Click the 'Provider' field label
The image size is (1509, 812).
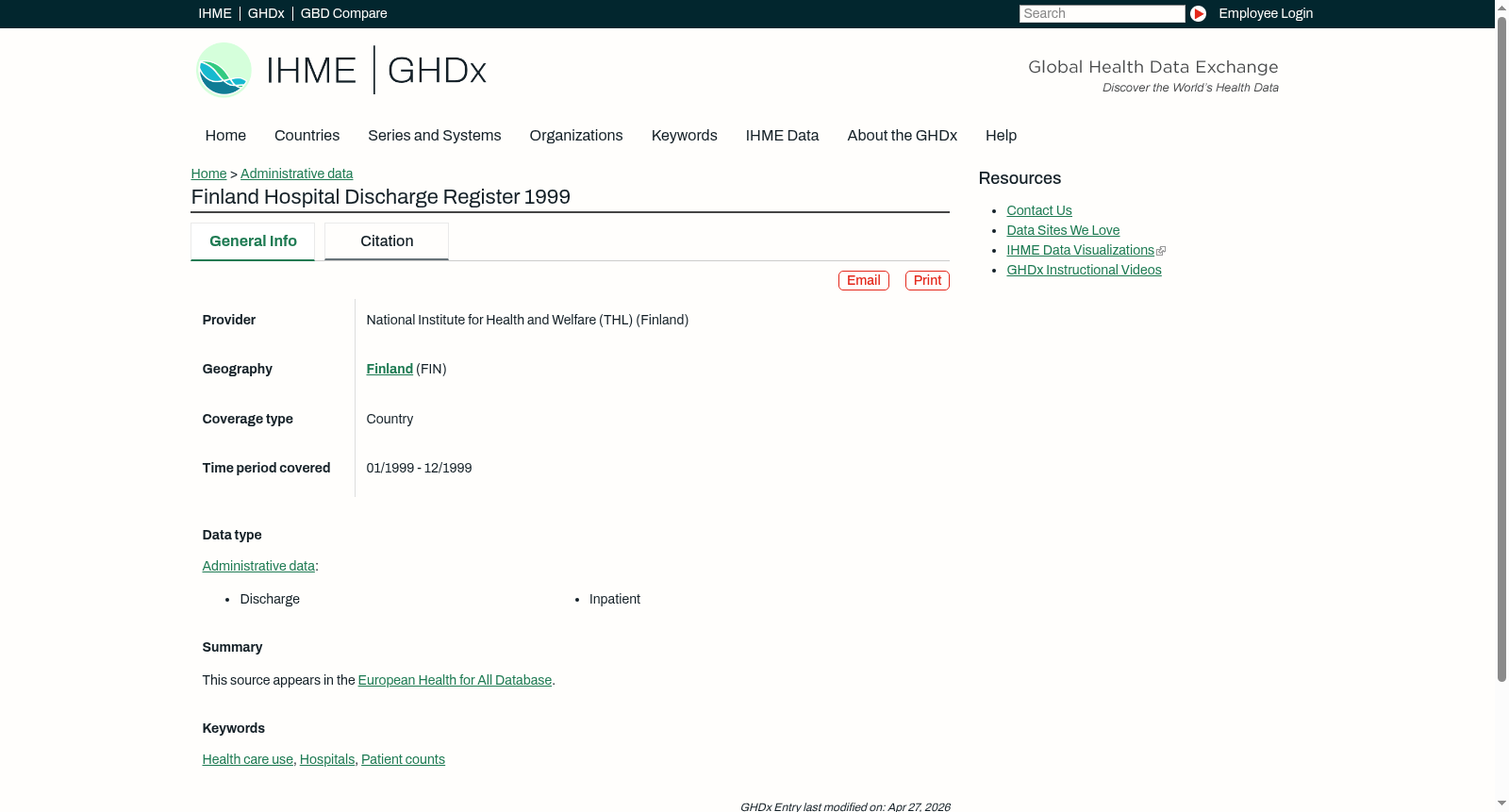click(229, 320)
